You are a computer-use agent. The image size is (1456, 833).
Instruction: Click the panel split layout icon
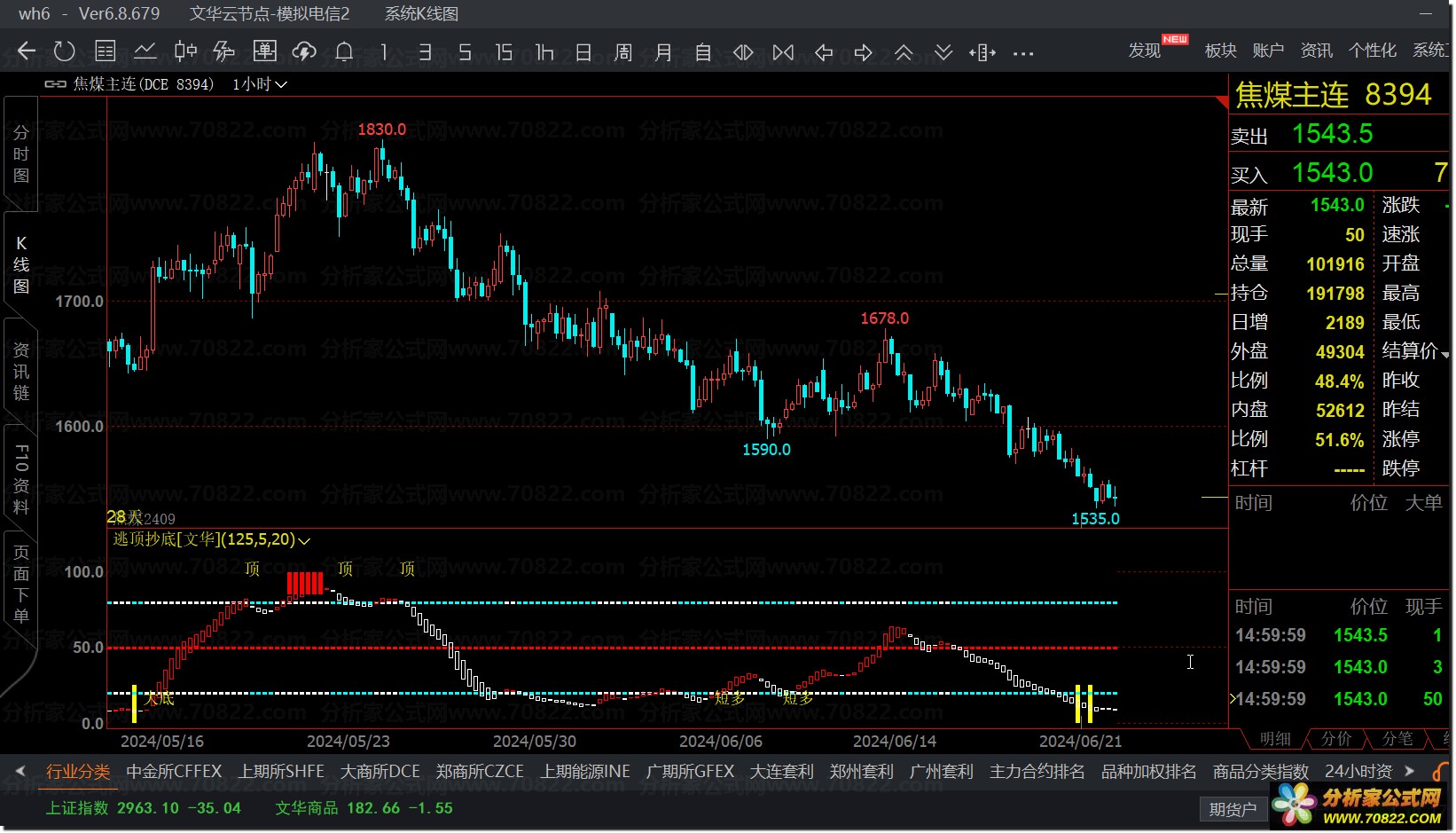pyautogui.click(x=982, y=52)
